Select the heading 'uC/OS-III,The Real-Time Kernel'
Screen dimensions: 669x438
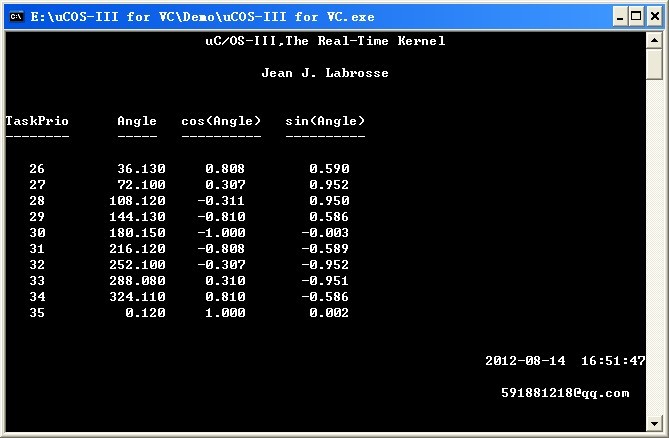coord(325,41)
